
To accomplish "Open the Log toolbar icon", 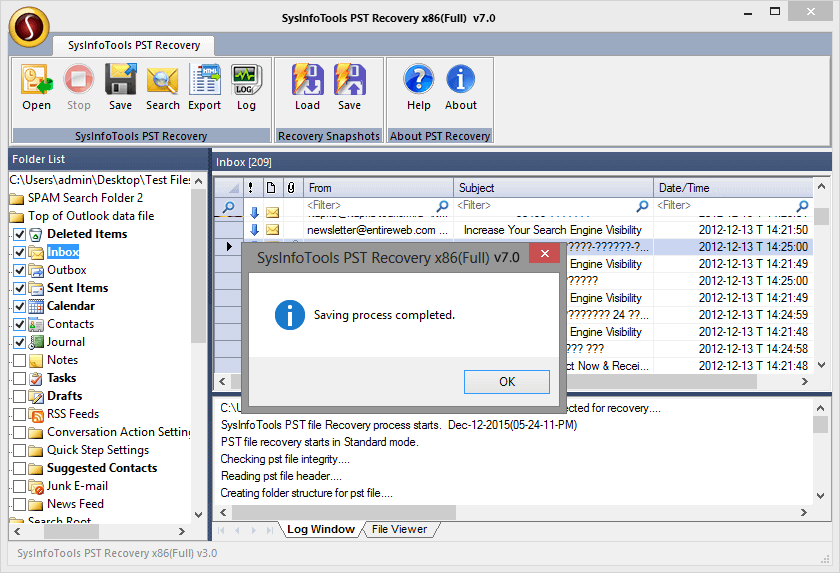I will click(x=246, y=79).
